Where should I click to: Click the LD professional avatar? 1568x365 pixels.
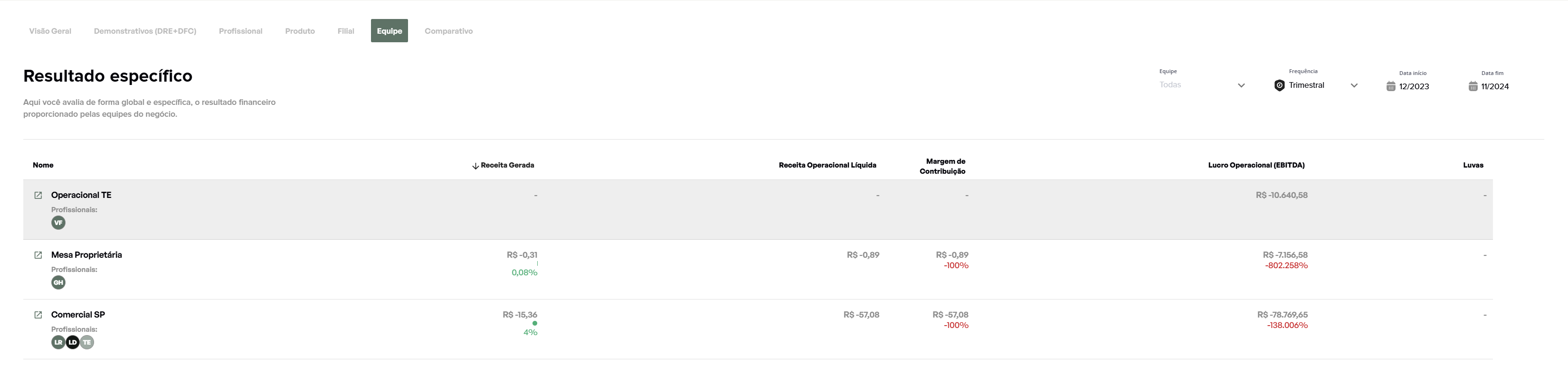tap(72, 342)
